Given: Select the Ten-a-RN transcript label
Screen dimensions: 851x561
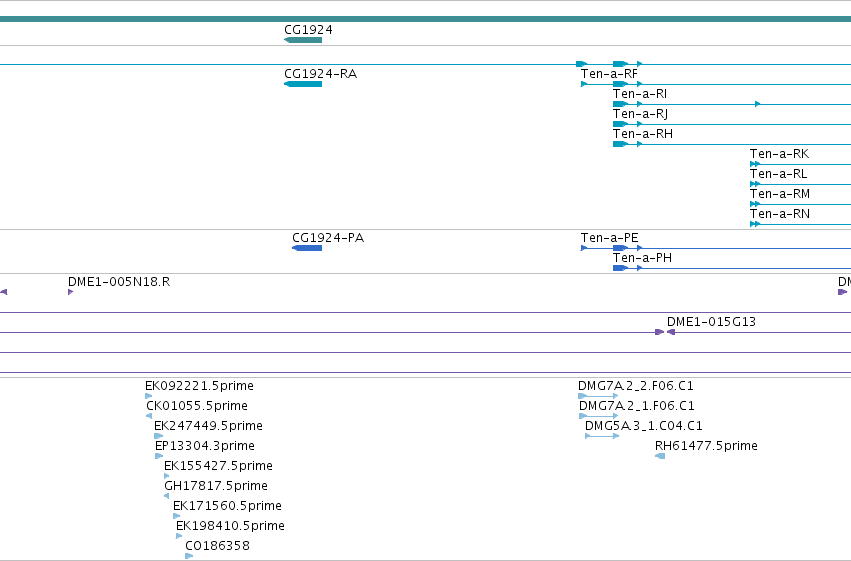Looking at the screenshot, I should click(x=780, y=214).
